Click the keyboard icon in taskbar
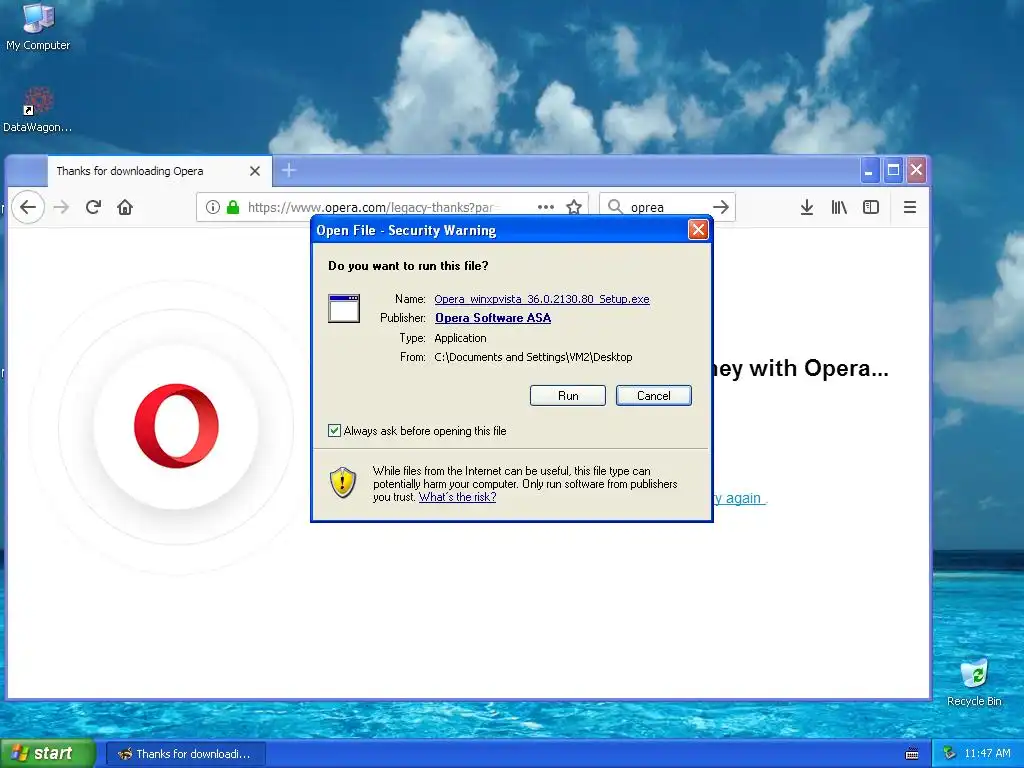 coord(912,754)
